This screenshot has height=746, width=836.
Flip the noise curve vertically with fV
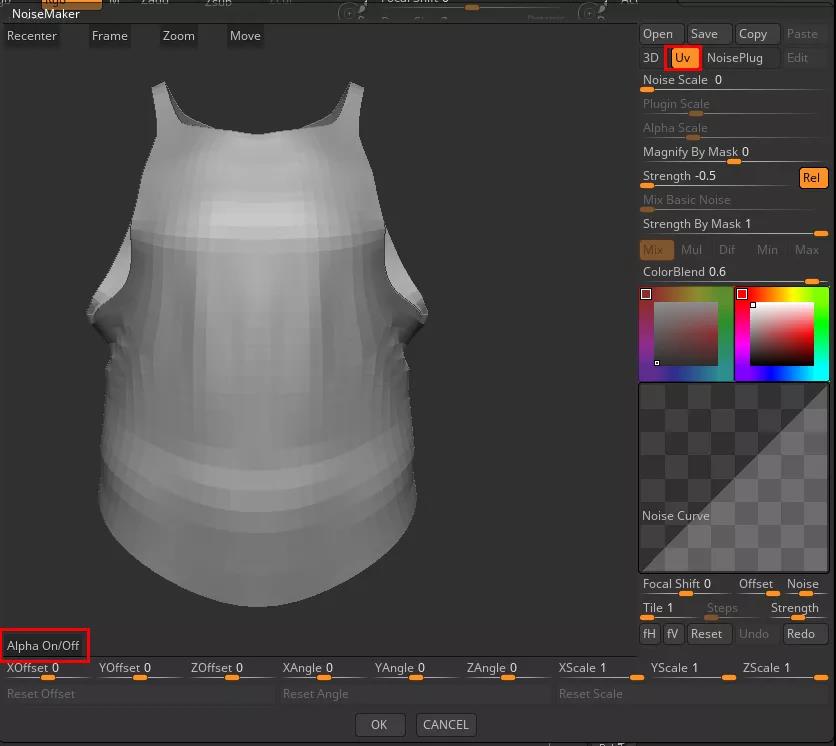tap(673, 634)
